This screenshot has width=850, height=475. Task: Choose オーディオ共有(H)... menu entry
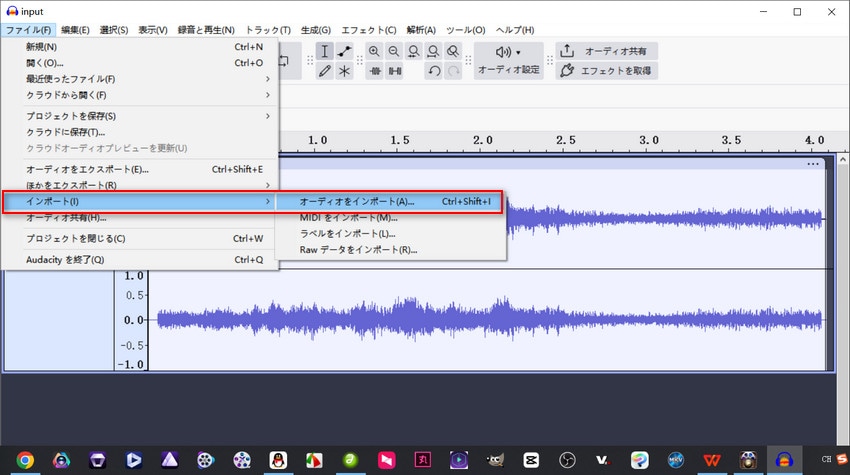pos(140,217)
